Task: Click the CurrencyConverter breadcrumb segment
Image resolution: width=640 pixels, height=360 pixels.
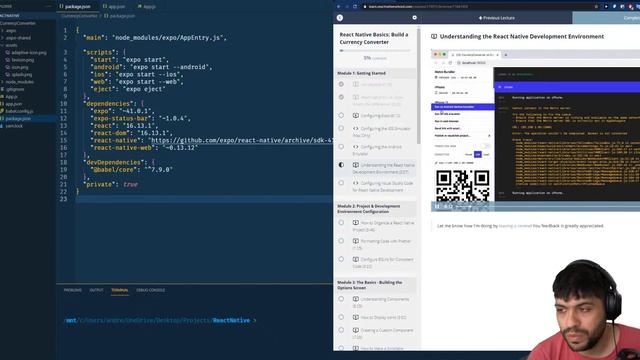Action: [x=79, y=16]
